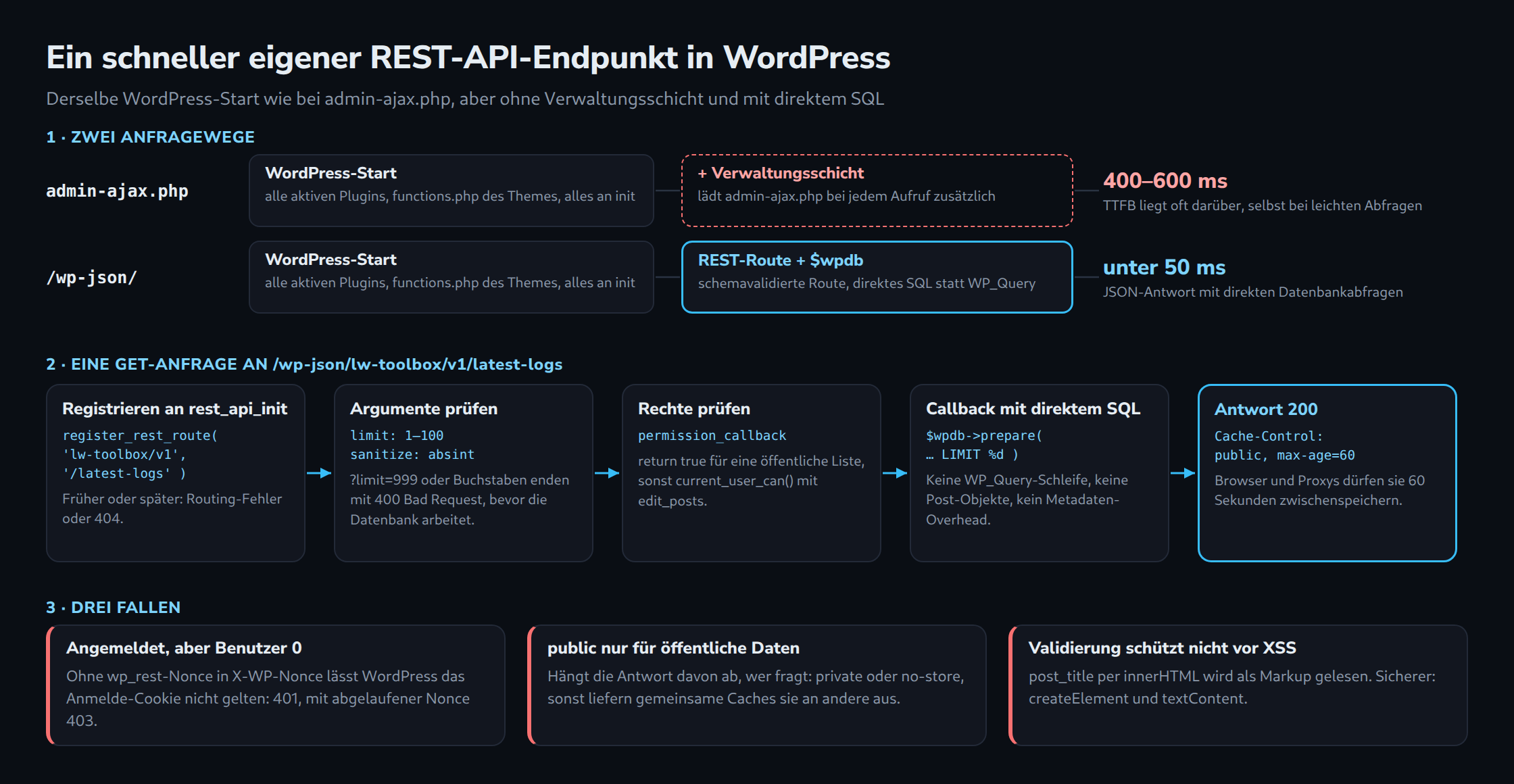Click the 'public, max-age=60' code line
Image resolution: width=1514 pixels, height=784 pixels.
tap(1284, 456)
